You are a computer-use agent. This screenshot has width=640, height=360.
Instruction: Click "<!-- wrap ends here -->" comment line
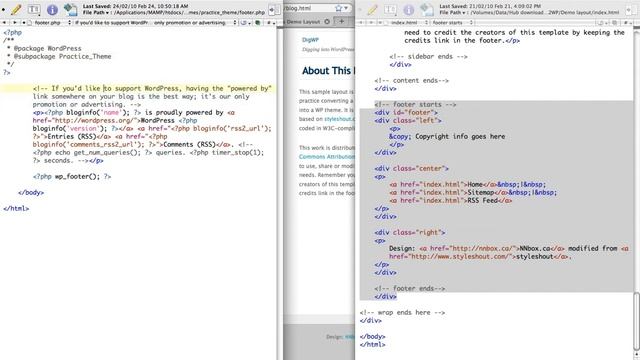[402, 312]
